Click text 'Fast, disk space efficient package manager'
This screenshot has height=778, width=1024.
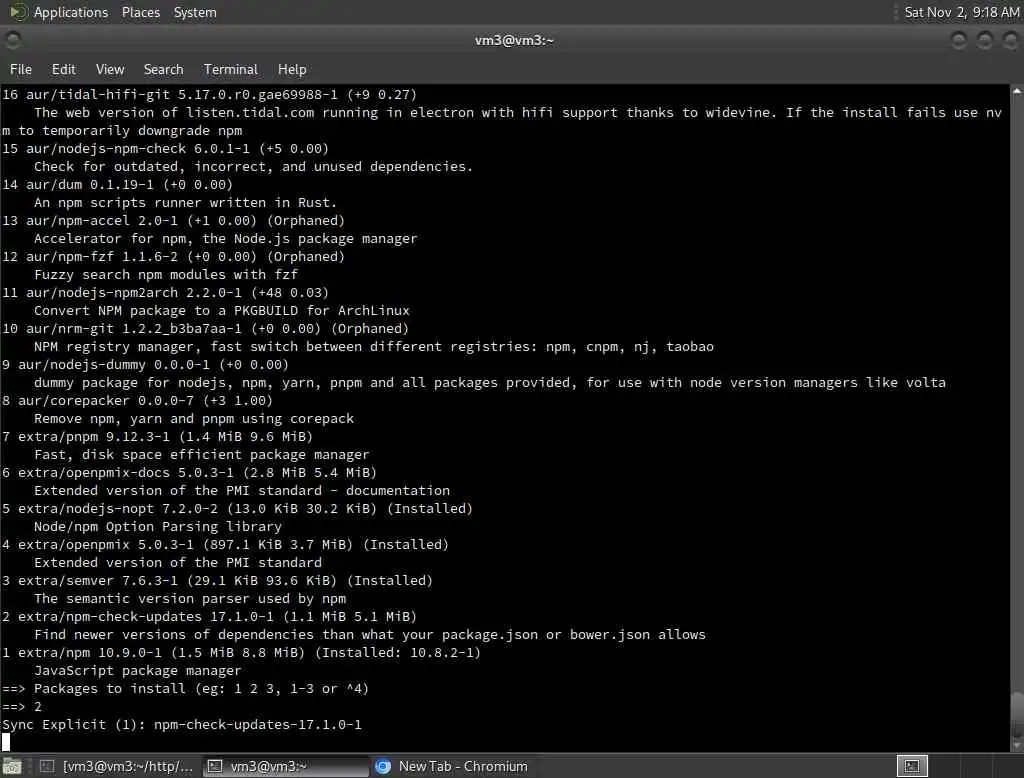point(201,454)
